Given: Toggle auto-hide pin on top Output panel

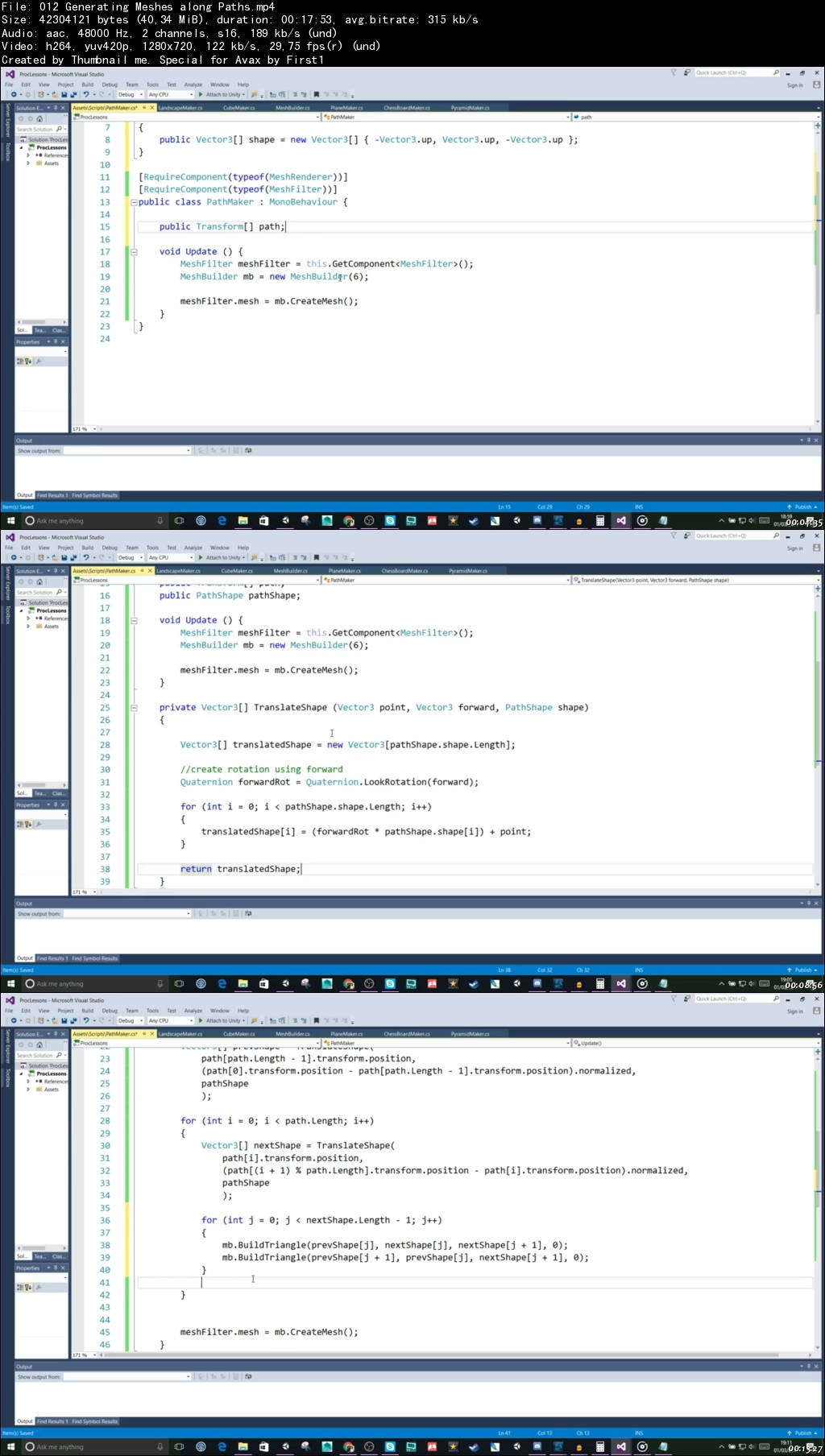Looking at the screenshot, I should 809,441.
